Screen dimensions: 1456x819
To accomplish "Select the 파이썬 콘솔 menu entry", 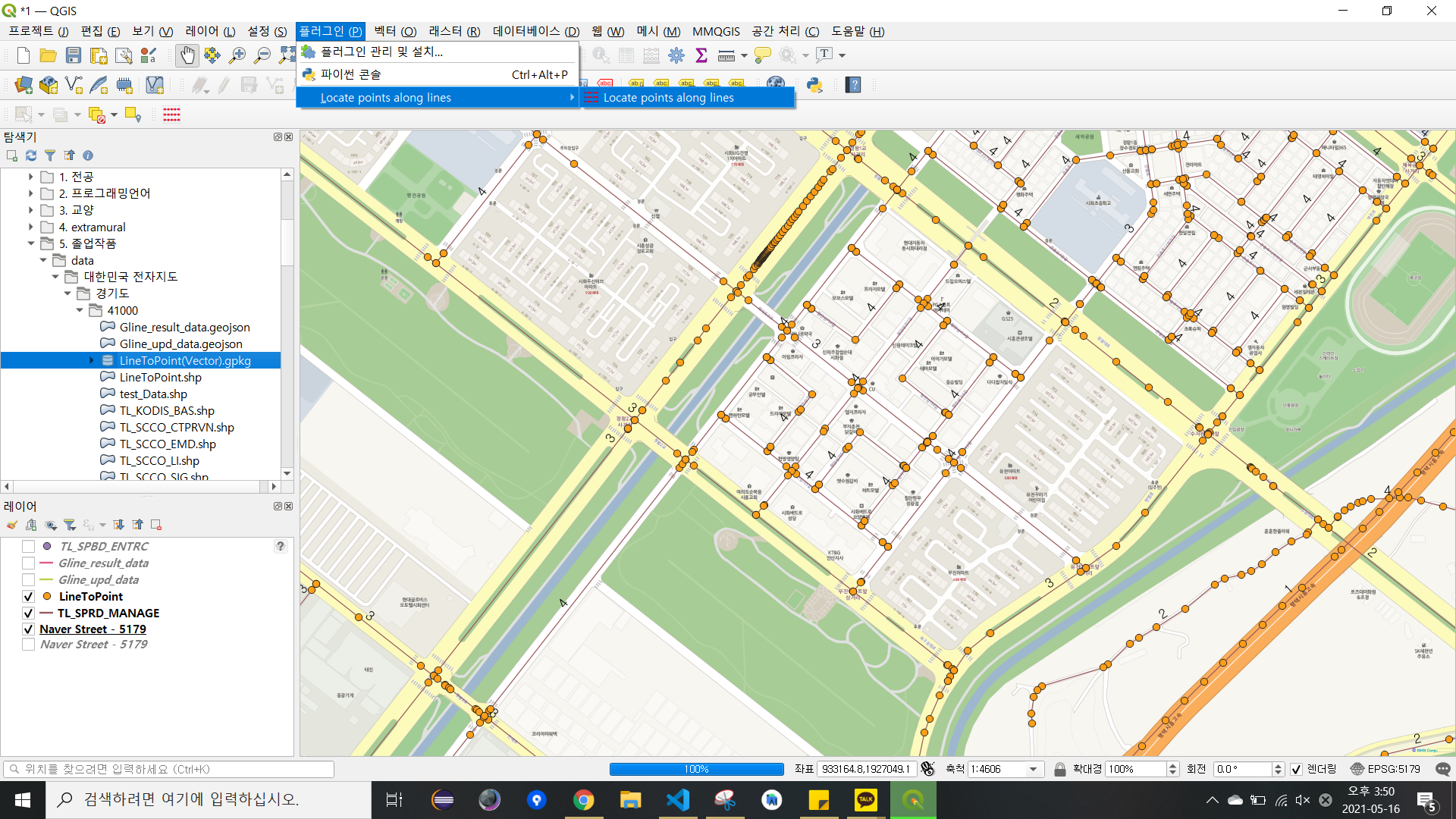I will click(x=350, y=74).
